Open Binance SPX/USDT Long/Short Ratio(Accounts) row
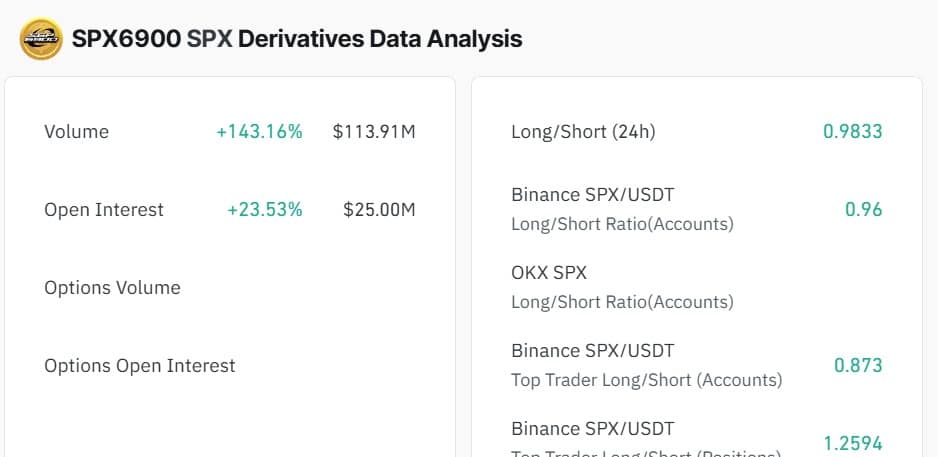Image resolution: width=938 pixels, height=457 pixels. point(622,209)
